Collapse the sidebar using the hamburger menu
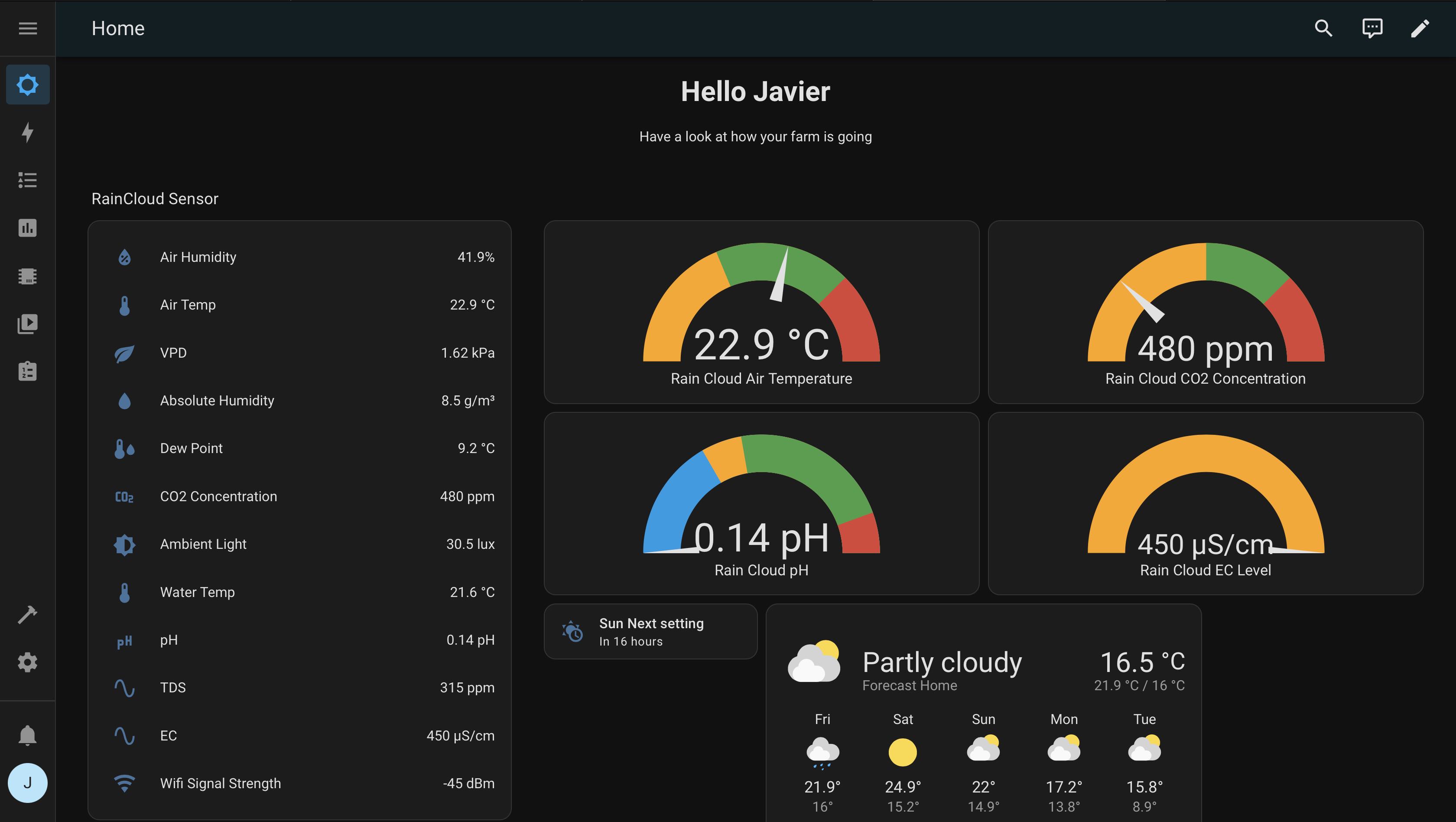This screenshot has width=1456, height=822. (27, 28)
